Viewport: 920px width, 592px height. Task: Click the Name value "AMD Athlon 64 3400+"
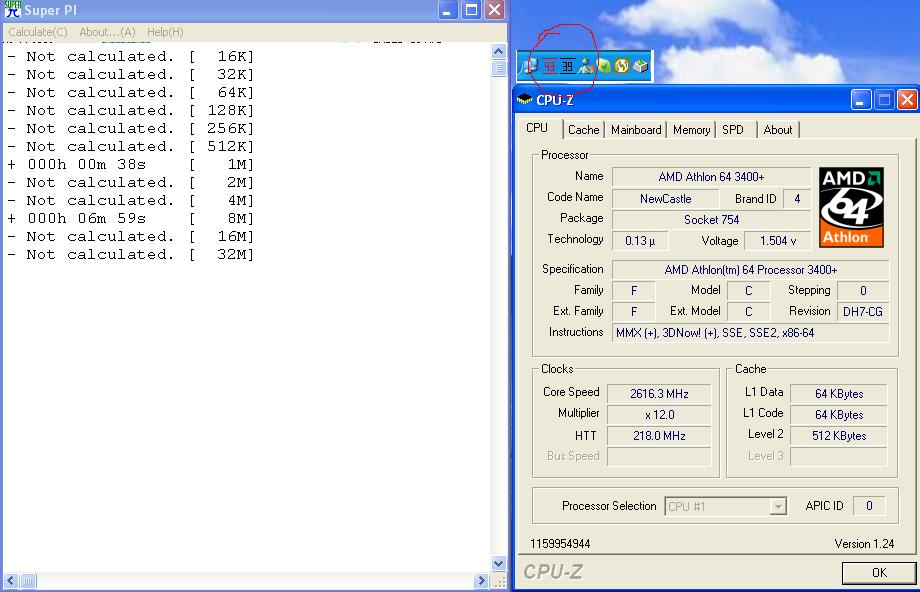711,177
